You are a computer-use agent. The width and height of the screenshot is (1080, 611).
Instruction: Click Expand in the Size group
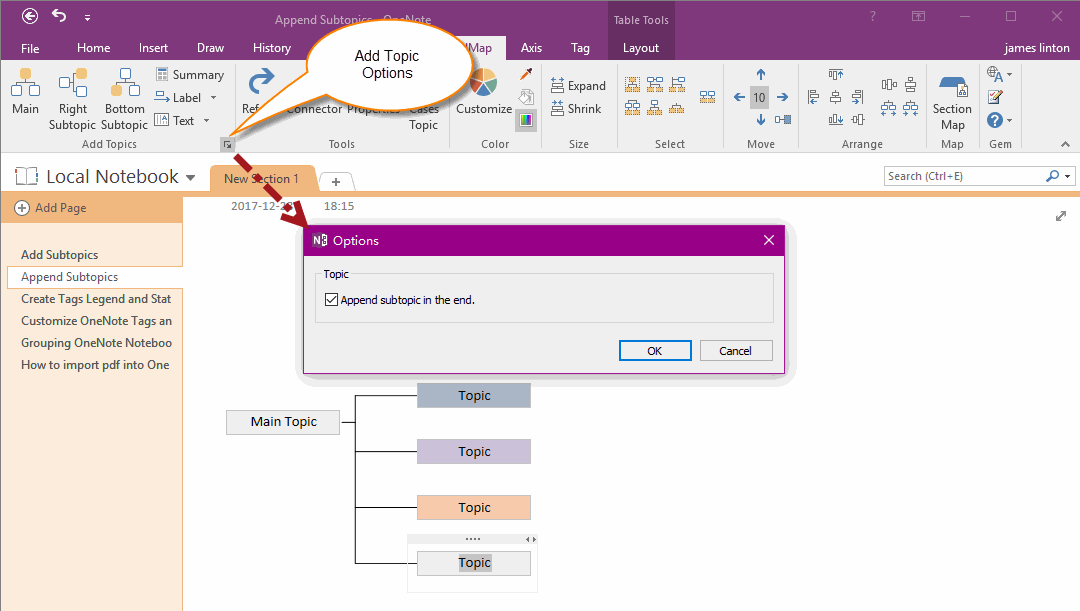(x=578, y=85)
